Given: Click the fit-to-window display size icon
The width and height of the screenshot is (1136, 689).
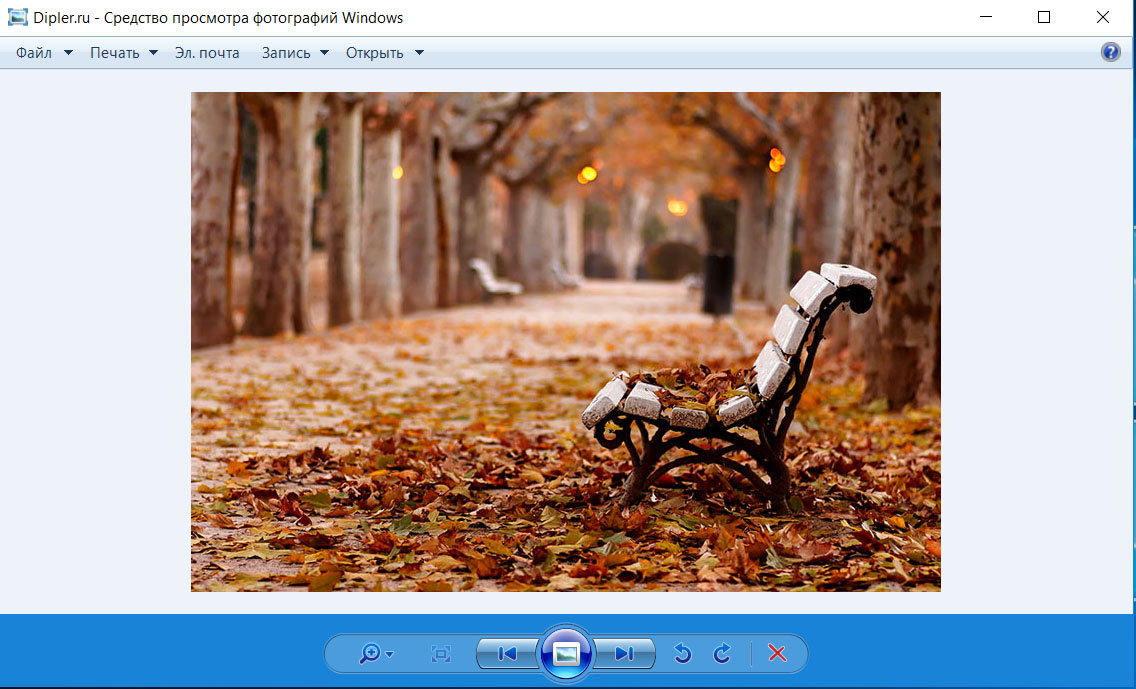Looking at the screenshot, I should coord(441,653).
